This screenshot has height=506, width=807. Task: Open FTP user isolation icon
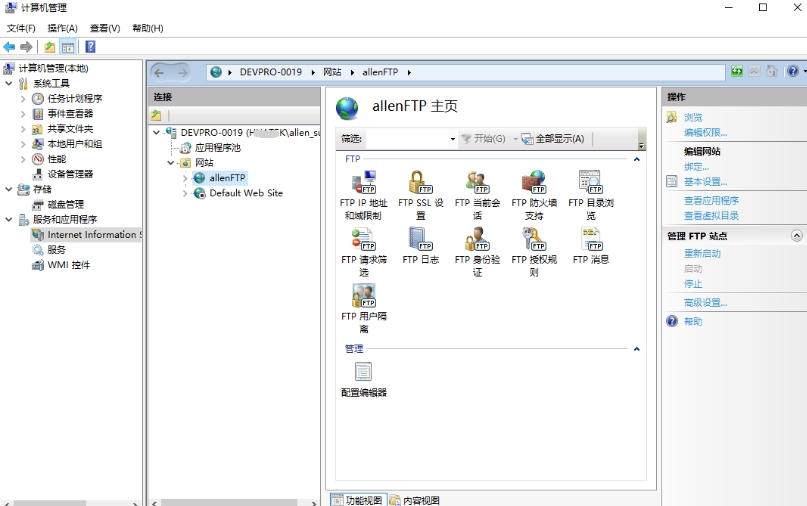click(x=363, y=309)
